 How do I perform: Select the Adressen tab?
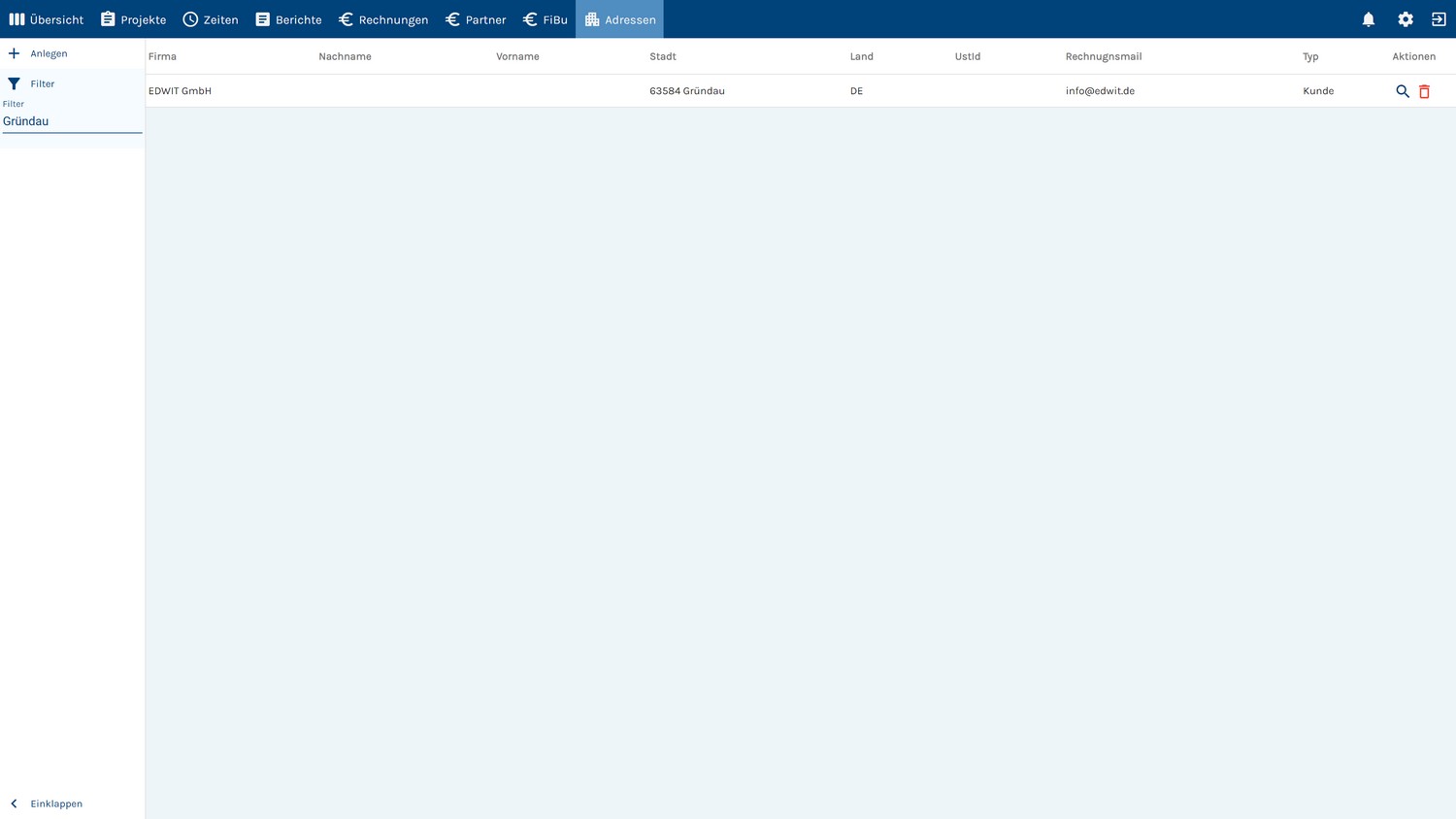[619, 19]
